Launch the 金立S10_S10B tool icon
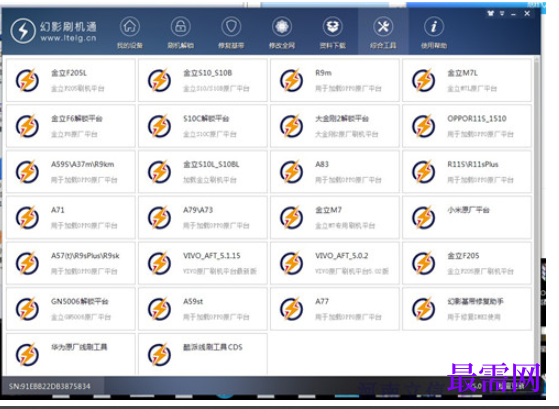 (159, 80)
